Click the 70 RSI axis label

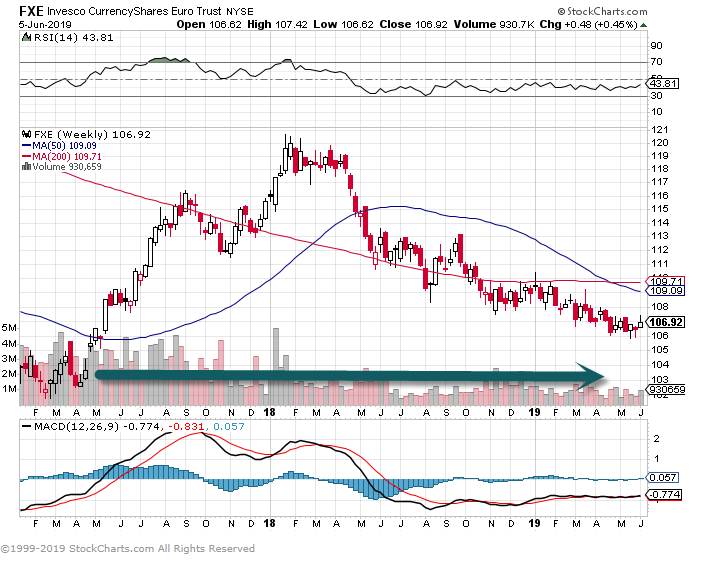[x=656, y=62]
